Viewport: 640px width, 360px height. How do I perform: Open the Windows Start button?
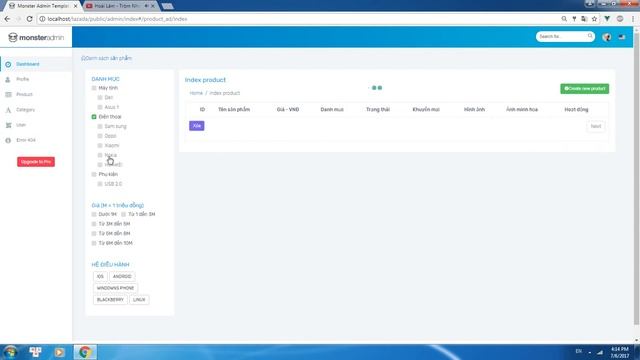tap(10, 352)
